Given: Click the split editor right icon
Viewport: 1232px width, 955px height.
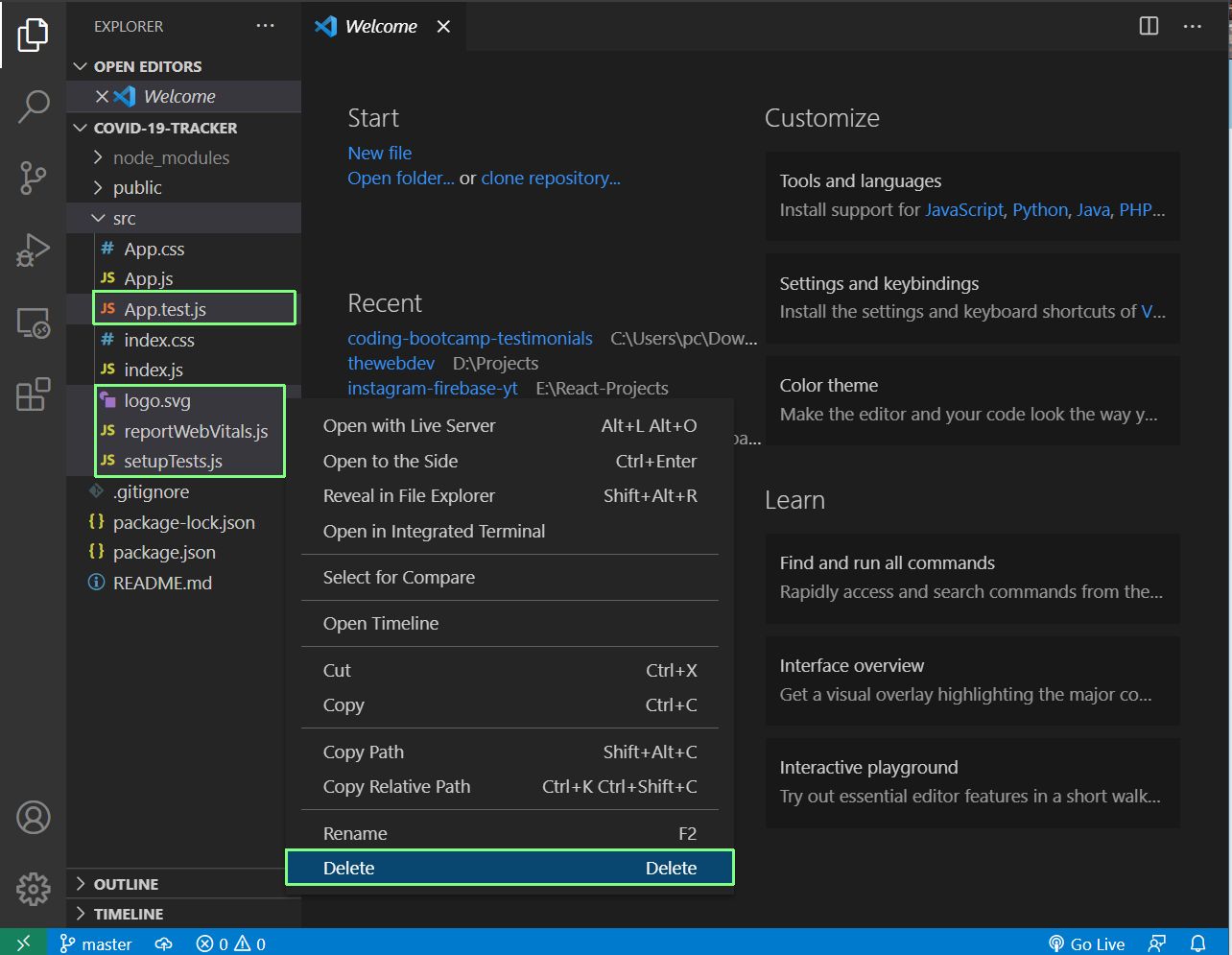Looking at the screenshot, I should coord(1149,26).
